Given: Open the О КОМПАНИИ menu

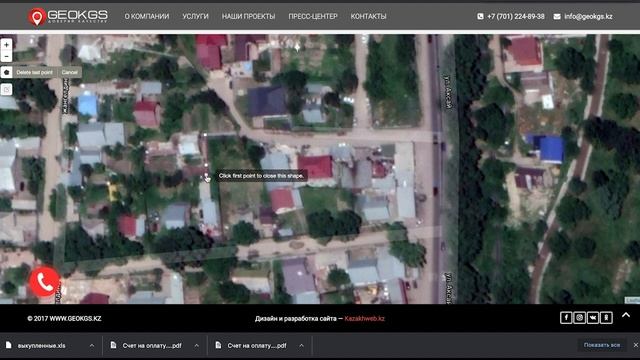Looking at the screenshot, I should click(147, 16).
